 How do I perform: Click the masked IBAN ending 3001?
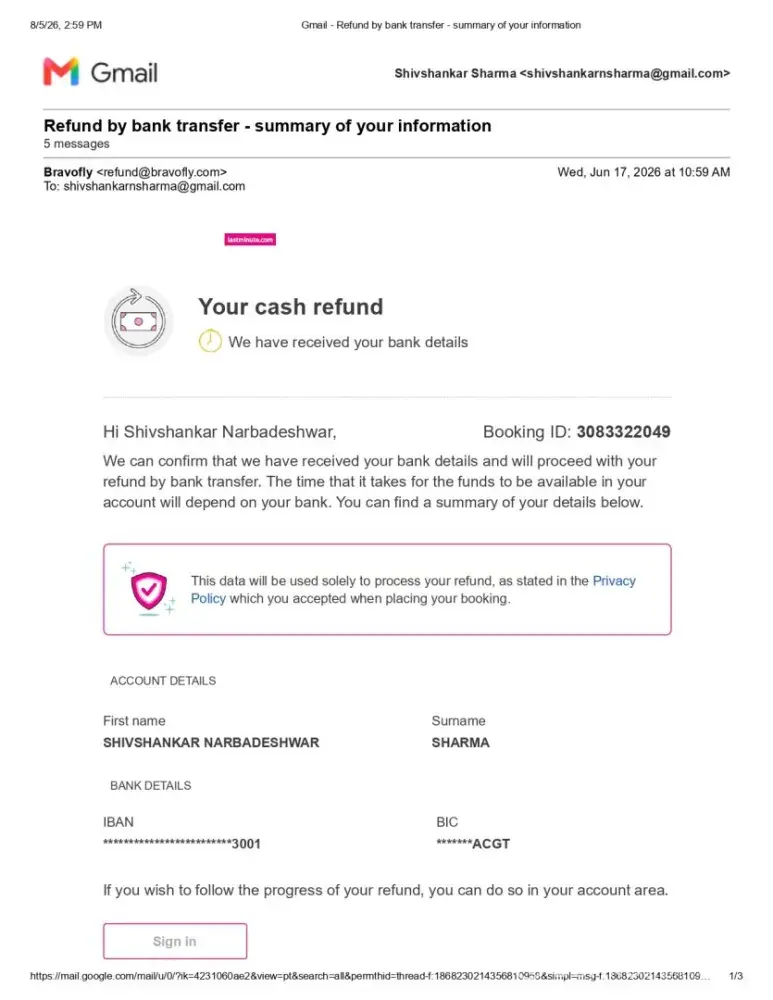[182, 844]
